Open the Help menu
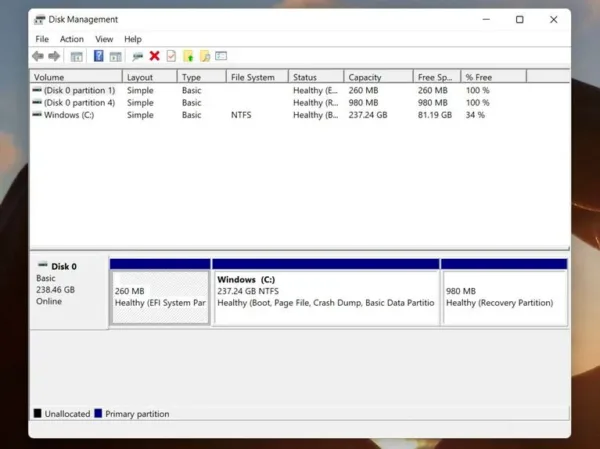600x449 pixels. (x=133, y=39)
